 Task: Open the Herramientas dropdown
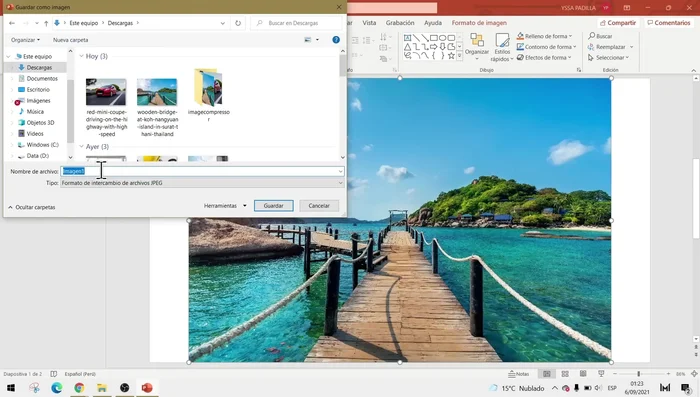coord(225,206)
